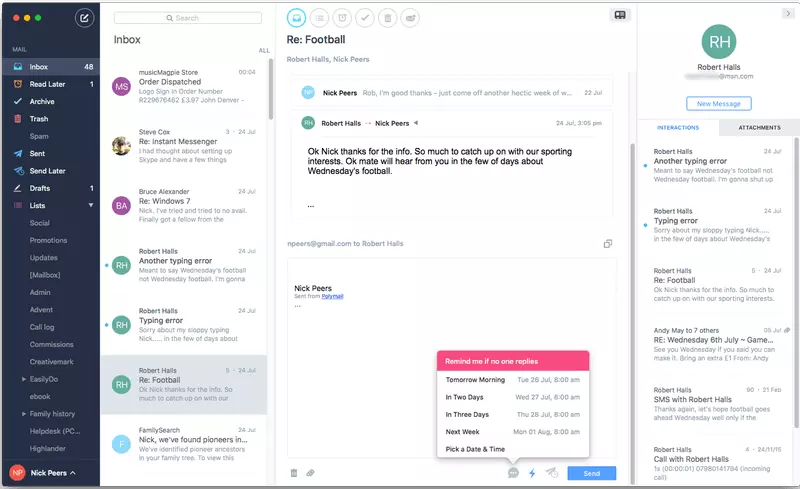Choose In Two Days reminder option

pos(513,397)
